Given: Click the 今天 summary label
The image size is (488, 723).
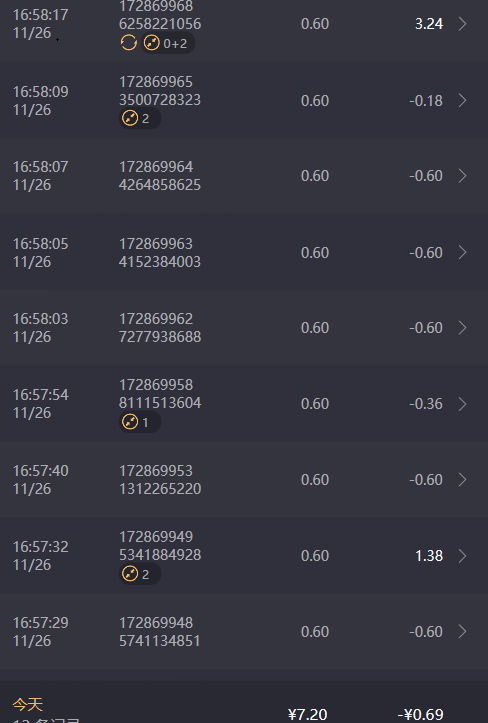Looking at the screenshot, I should pyautogui.click(x=28, y=704).
